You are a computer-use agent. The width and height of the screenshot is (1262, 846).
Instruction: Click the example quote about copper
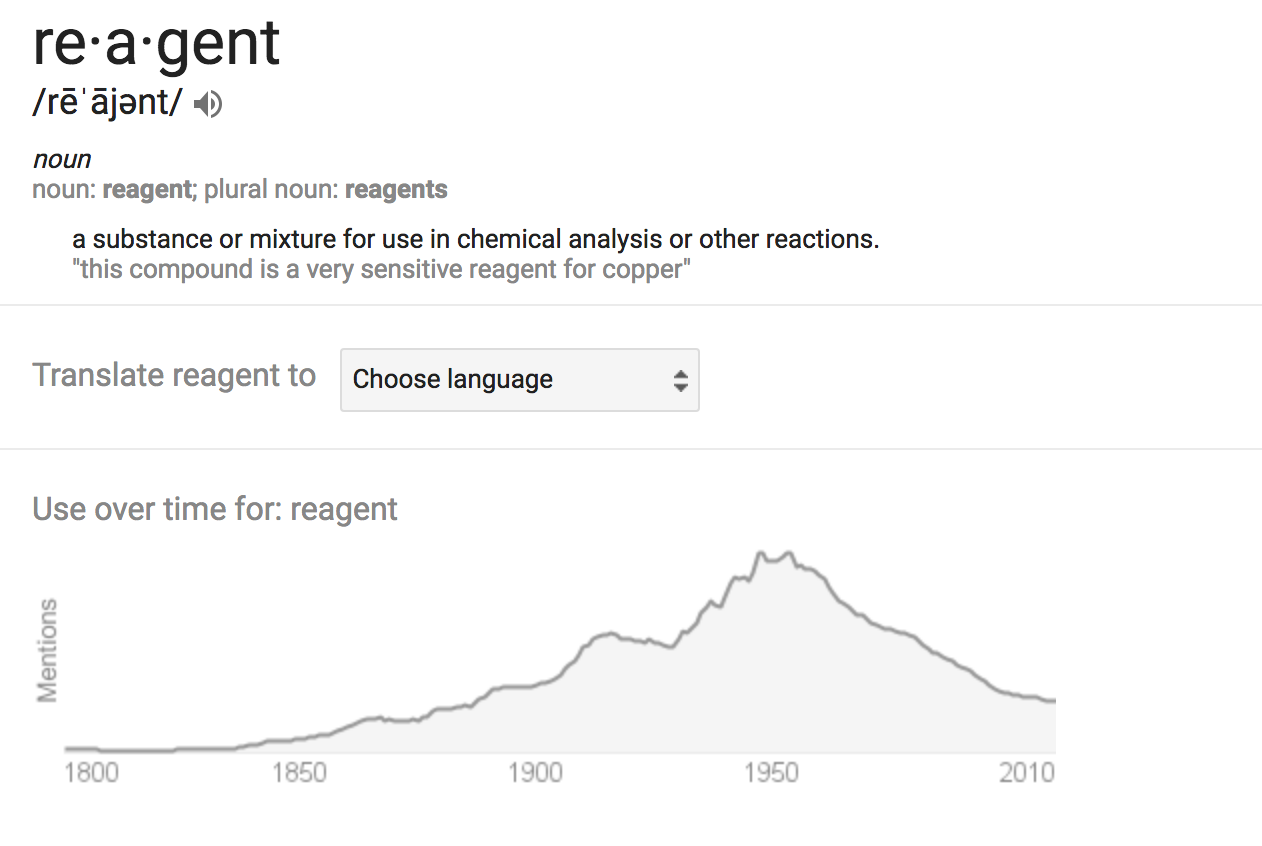point(382,269)
